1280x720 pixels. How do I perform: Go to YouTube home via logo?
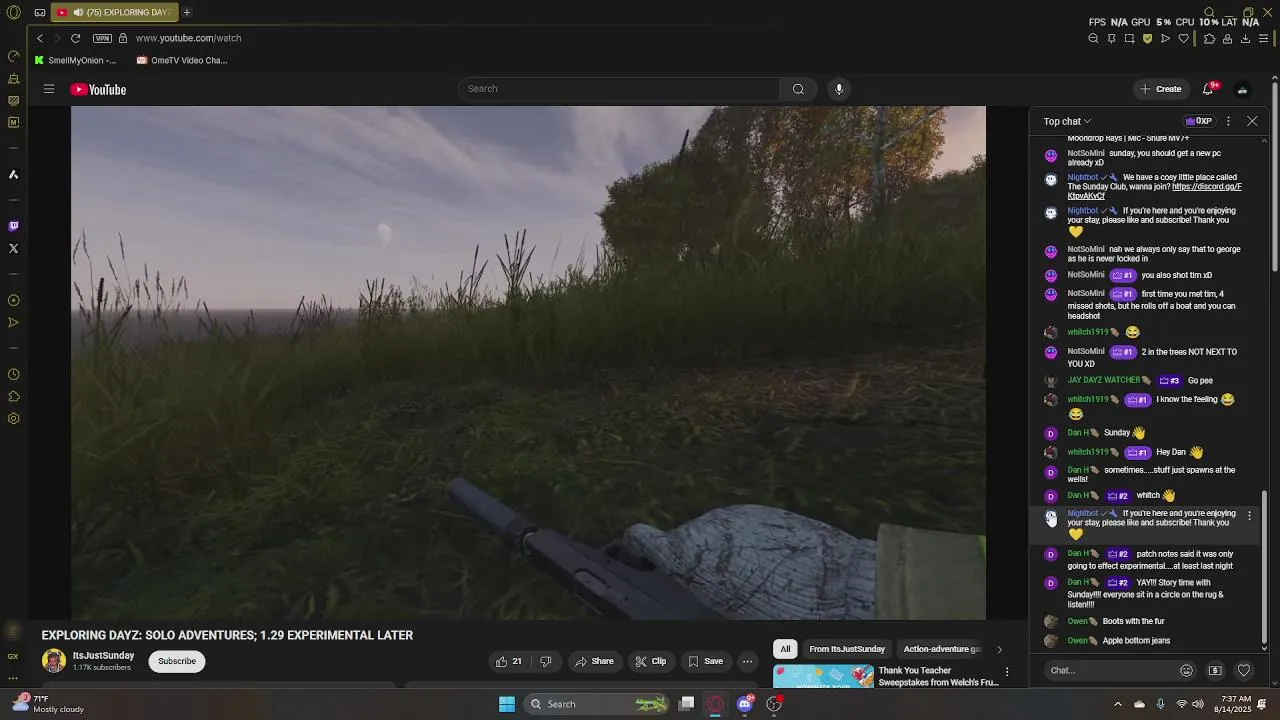coord(98,89)
